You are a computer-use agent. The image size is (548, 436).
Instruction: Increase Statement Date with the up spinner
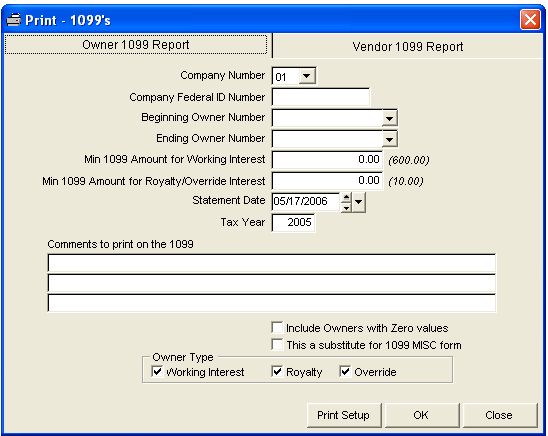click(346, 198)
